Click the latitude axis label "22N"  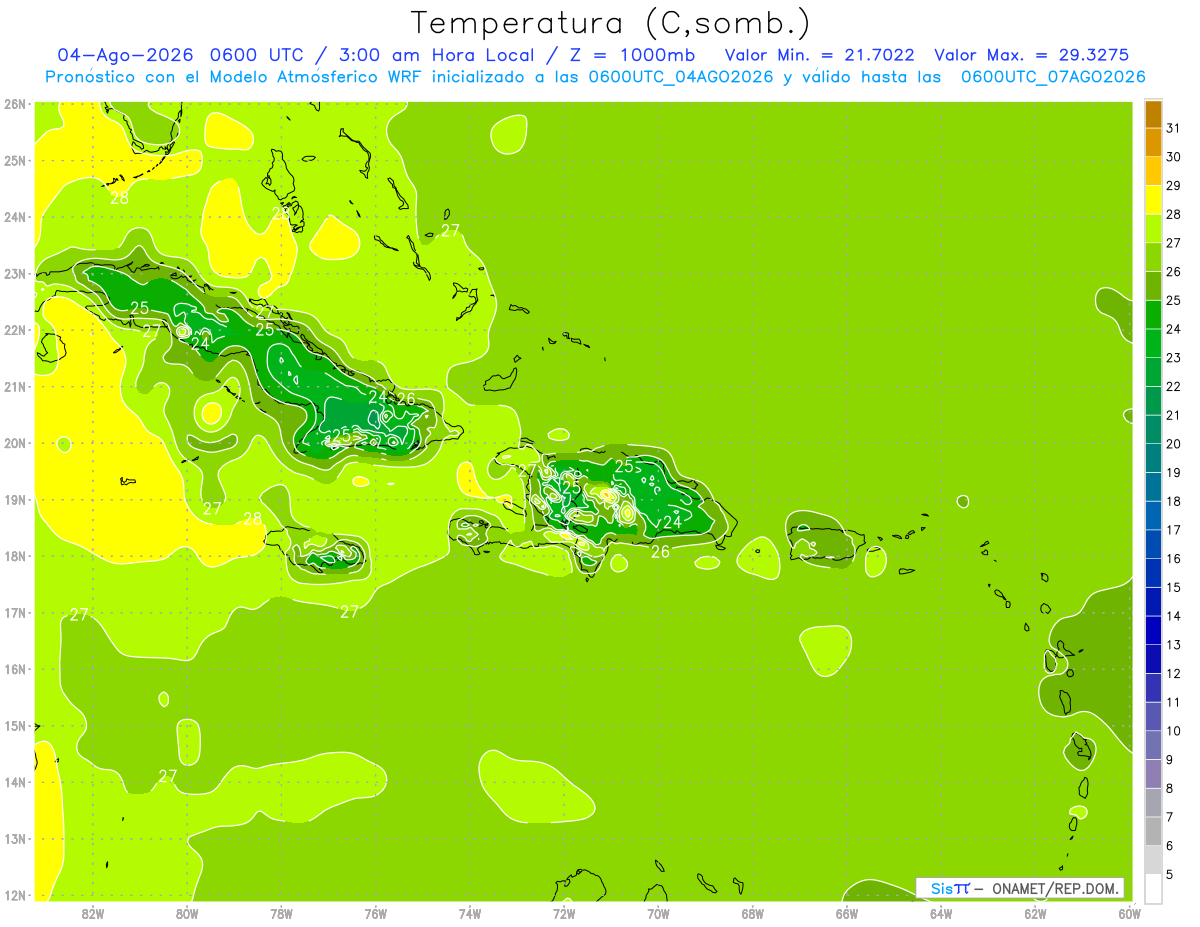pyautogui.click(x=14, y=329)
